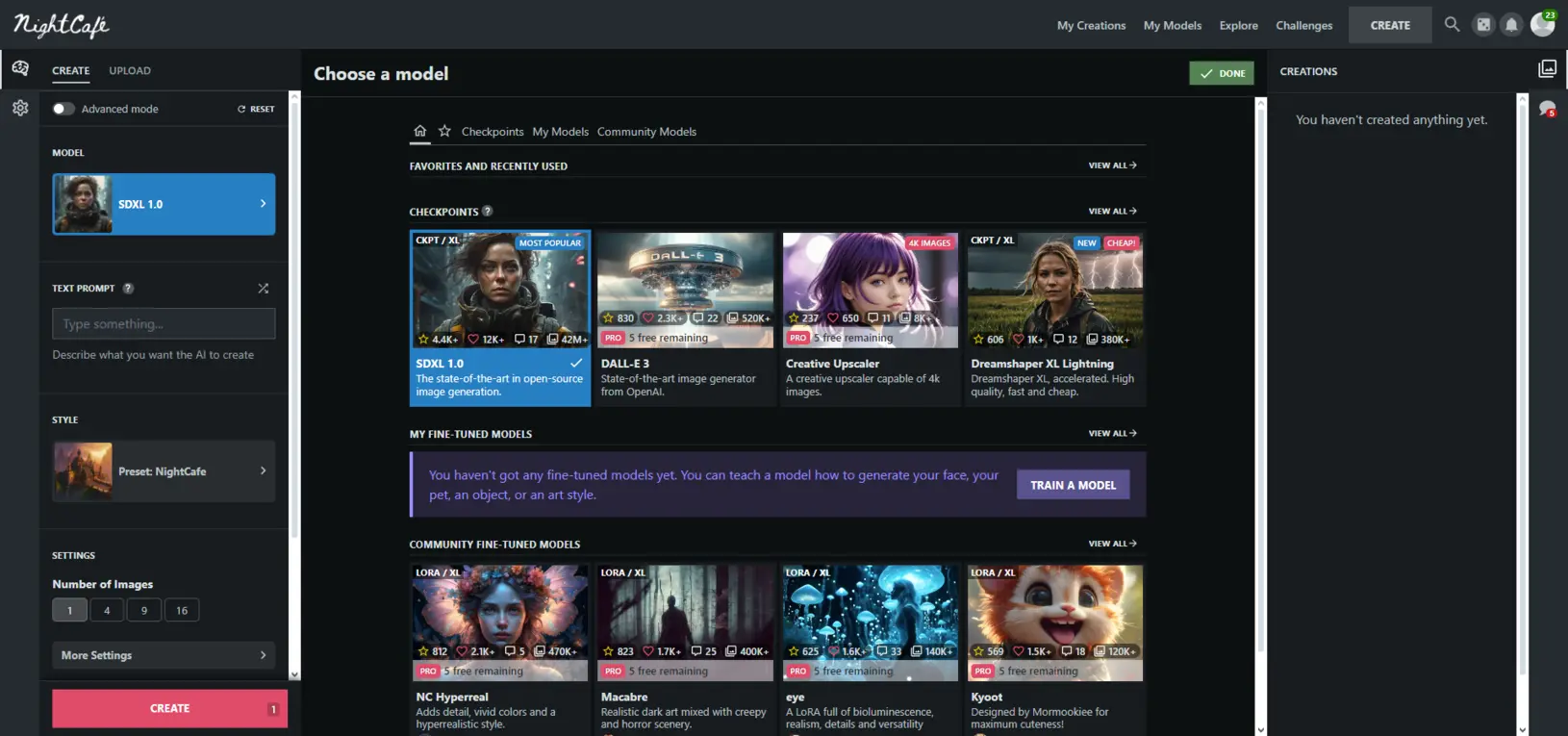Set number of images to 16
This screenshot has width=1568, height=736.
tap(182, 610)
